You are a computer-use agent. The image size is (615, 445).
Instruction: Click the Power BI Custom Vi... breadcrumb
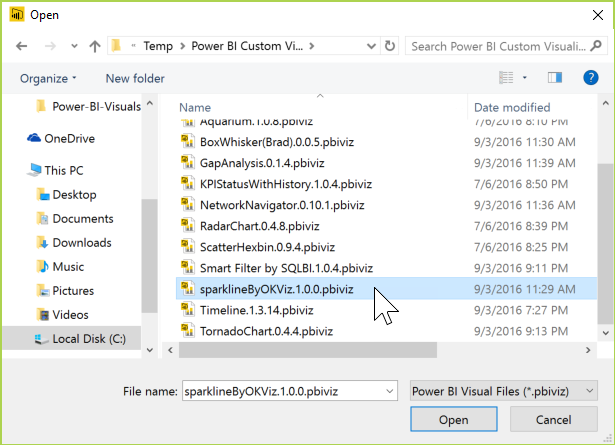[247, 46]
